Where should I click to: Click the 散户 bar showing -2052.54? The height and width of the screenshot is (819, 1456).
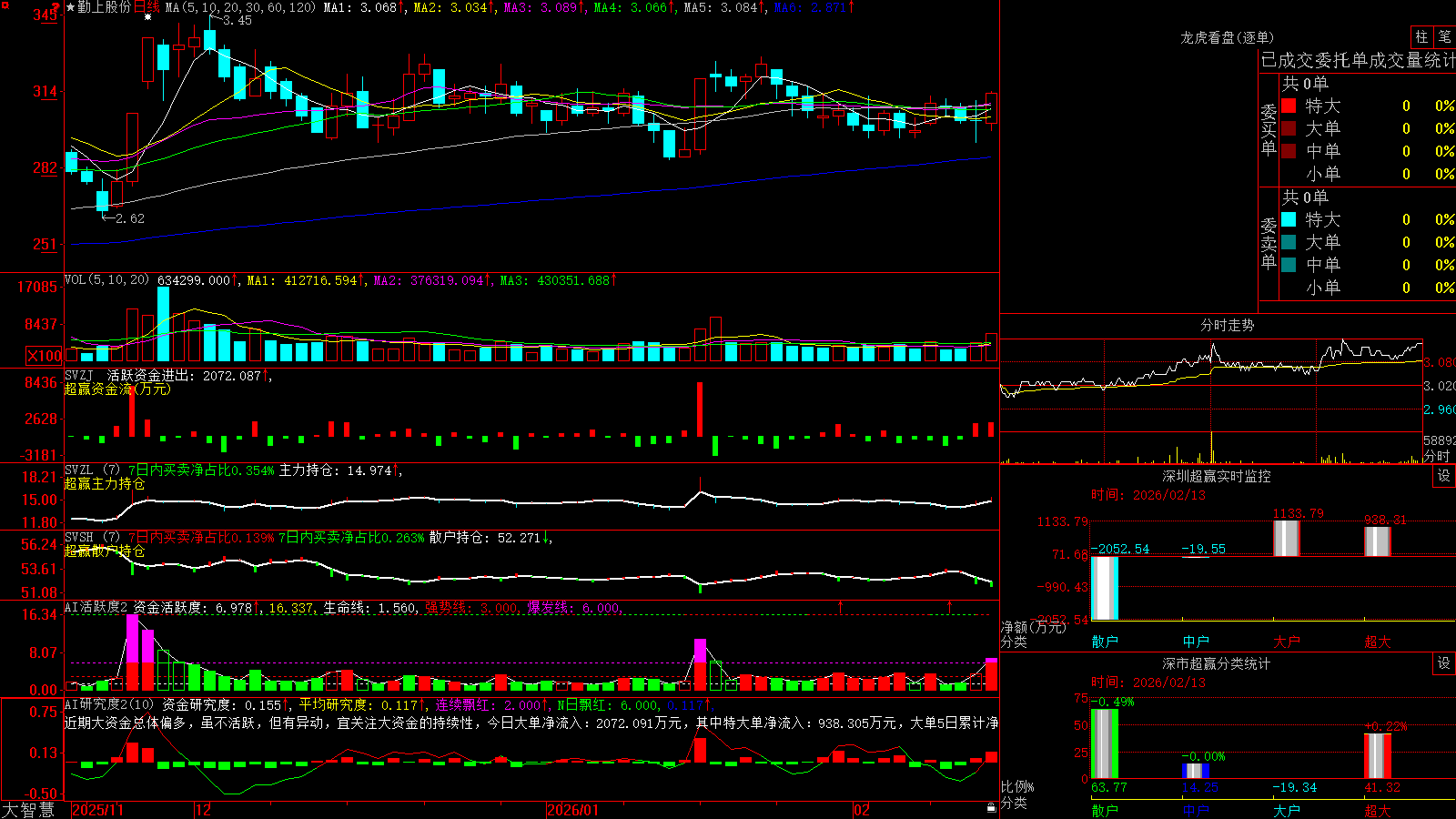[1105, 588]
